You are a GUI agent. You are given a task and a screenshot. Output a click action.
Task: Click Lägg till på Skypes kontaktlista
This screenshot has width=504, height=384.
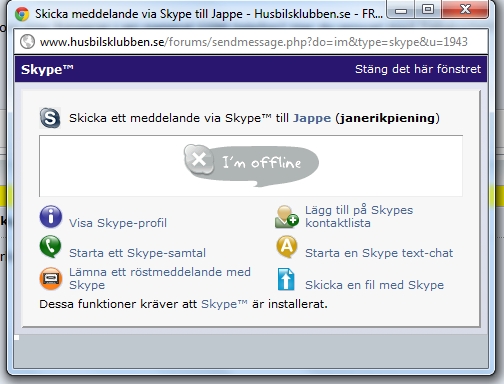pos(359,216)
